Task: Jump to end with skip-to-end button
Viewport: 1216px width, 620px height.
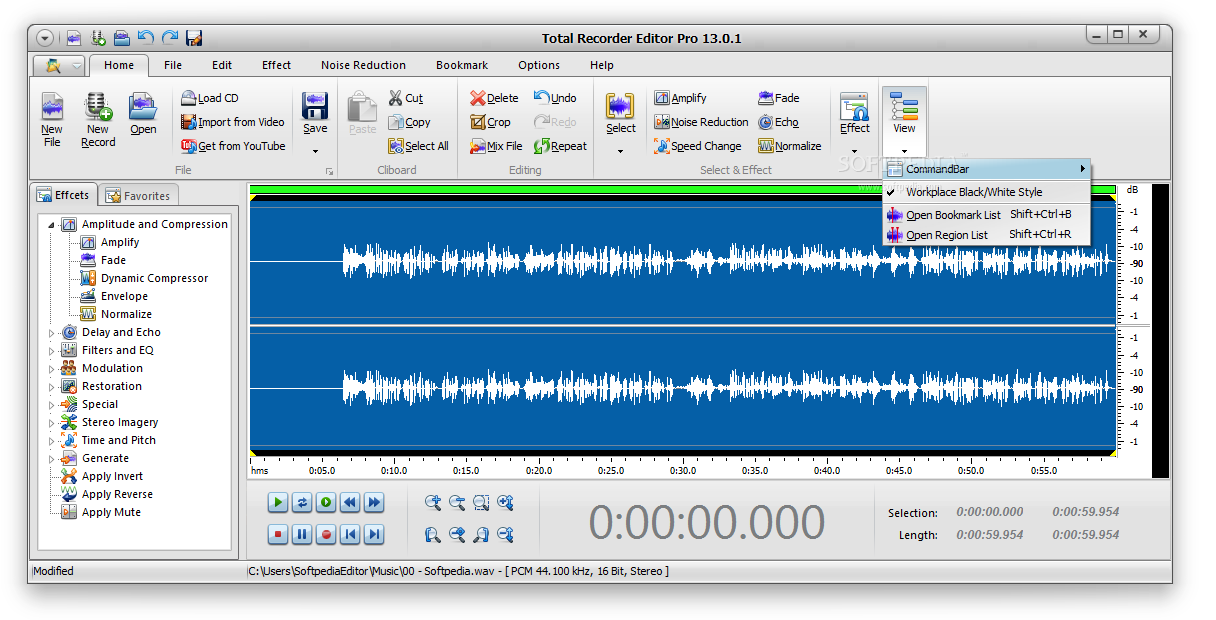Action: coord(374,535)
